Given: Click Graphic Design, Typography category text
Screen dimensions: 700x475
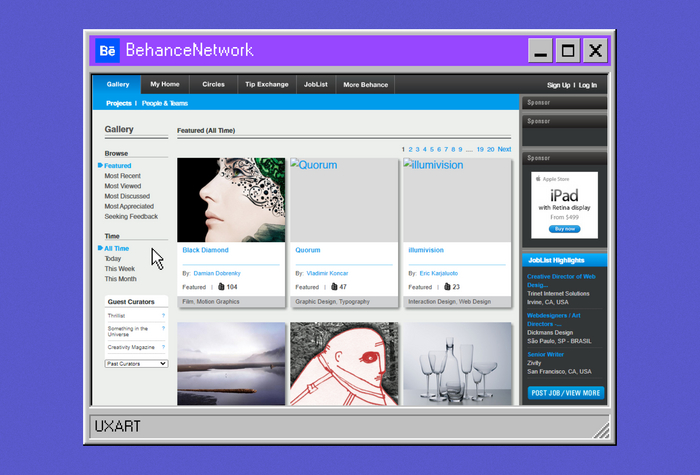Looking at the screenshot, I should [x=332, y=302].
